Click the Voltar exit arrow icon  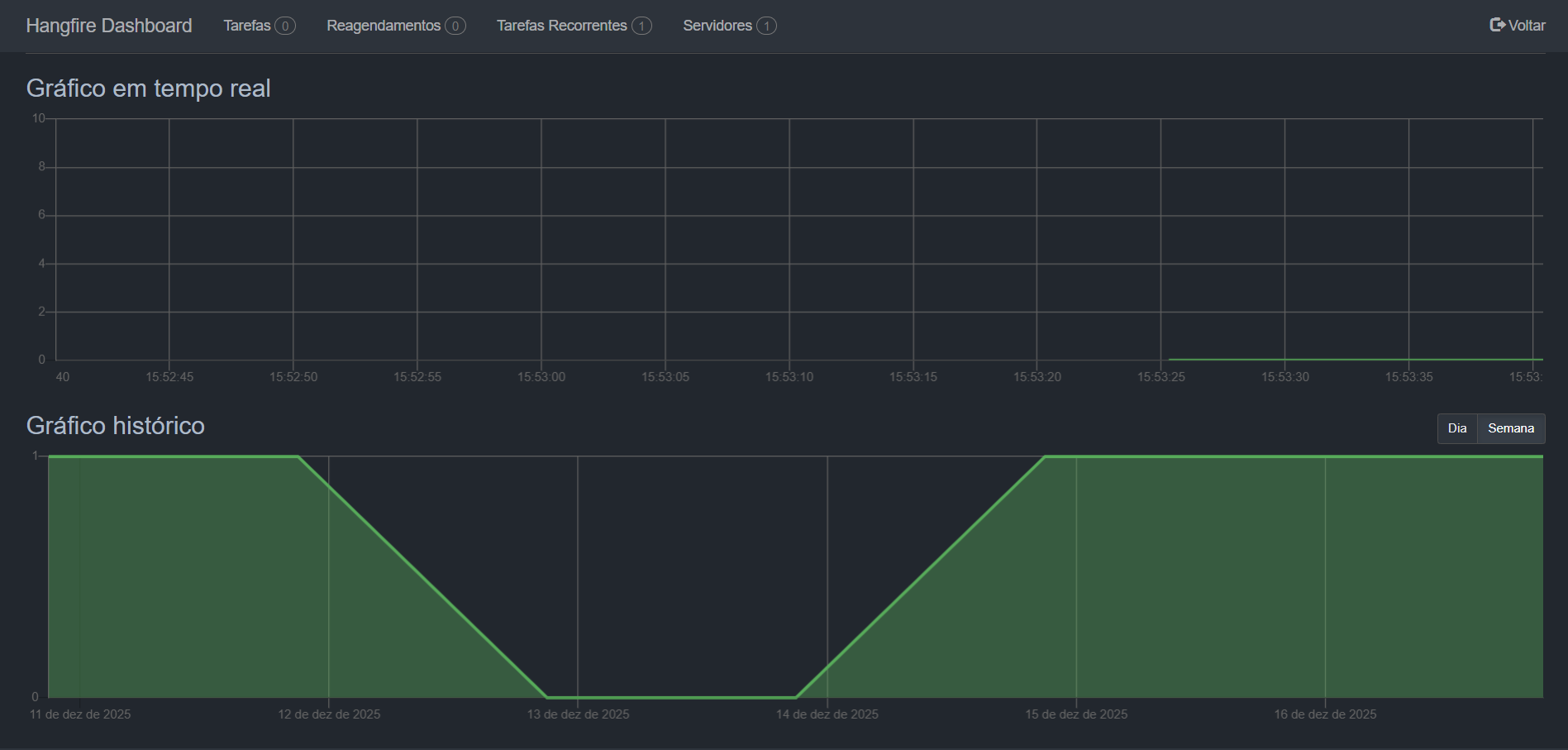pos(1497,25)
